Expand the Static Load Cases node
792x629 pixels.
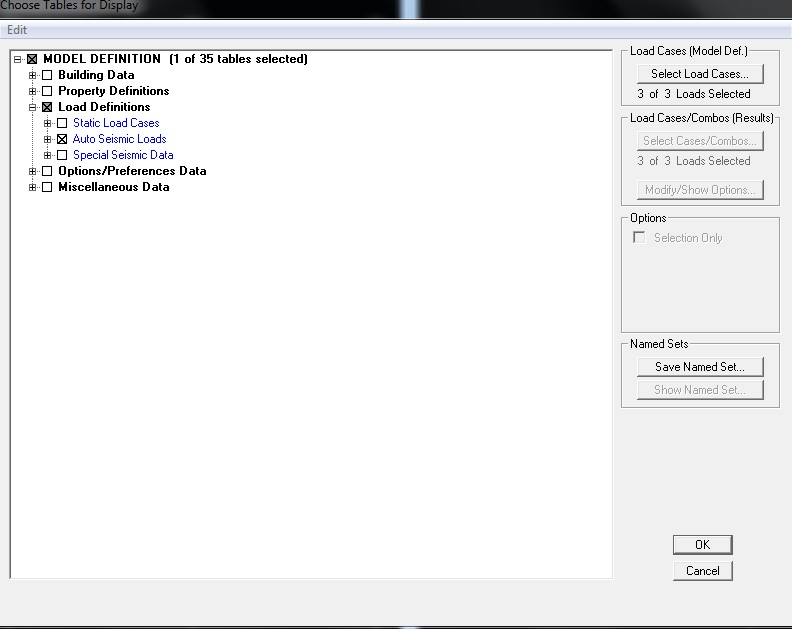click(47, 123)
